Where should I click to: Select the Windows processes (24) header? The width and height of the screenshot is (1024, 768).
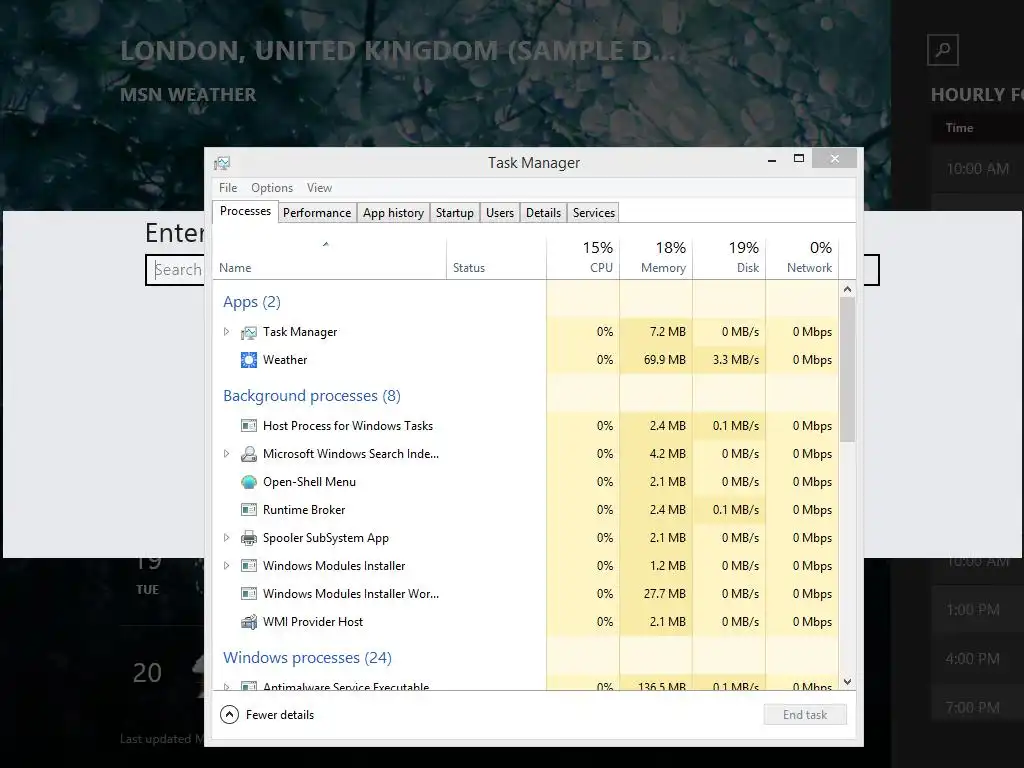(x=307, y=658)
